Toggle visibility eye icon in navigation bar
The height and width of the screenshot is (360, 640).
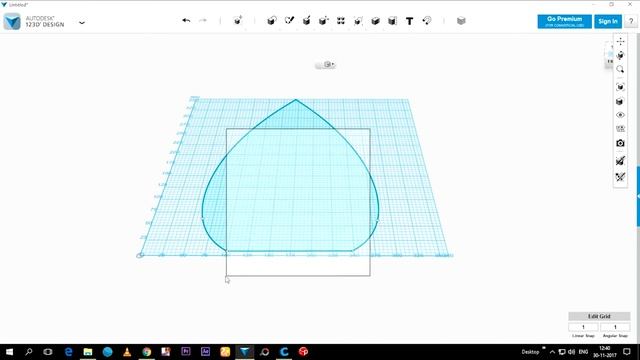(620, 115)
